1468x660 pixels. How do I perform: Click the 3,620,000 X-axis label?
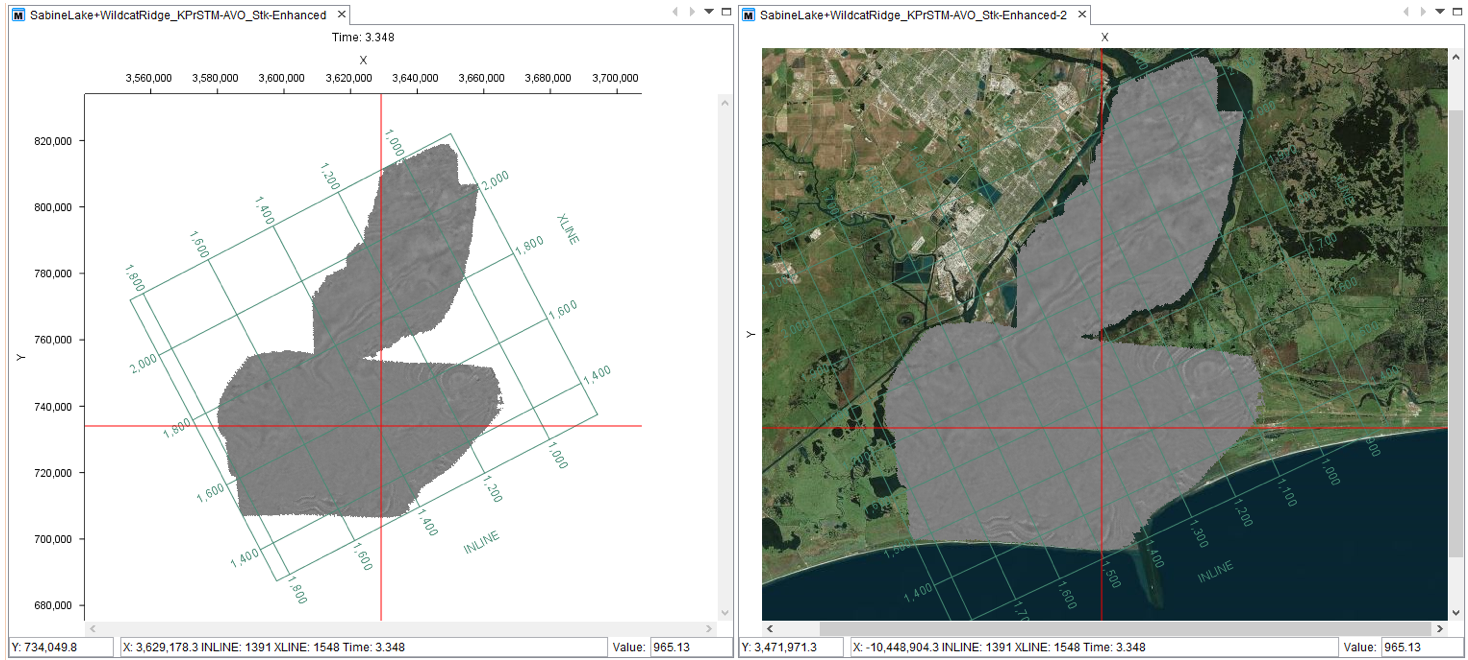point(349,78)
